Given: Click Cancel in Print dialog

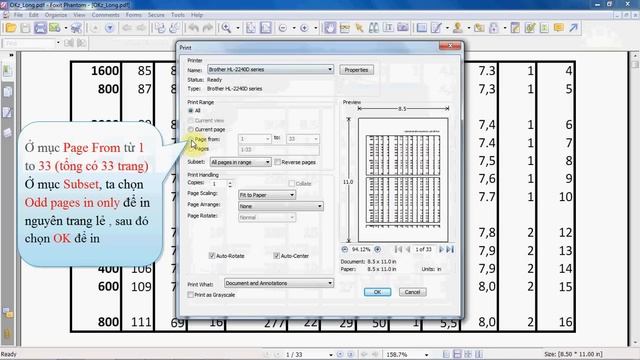Looking at the screenshot, I should (412, 292).
